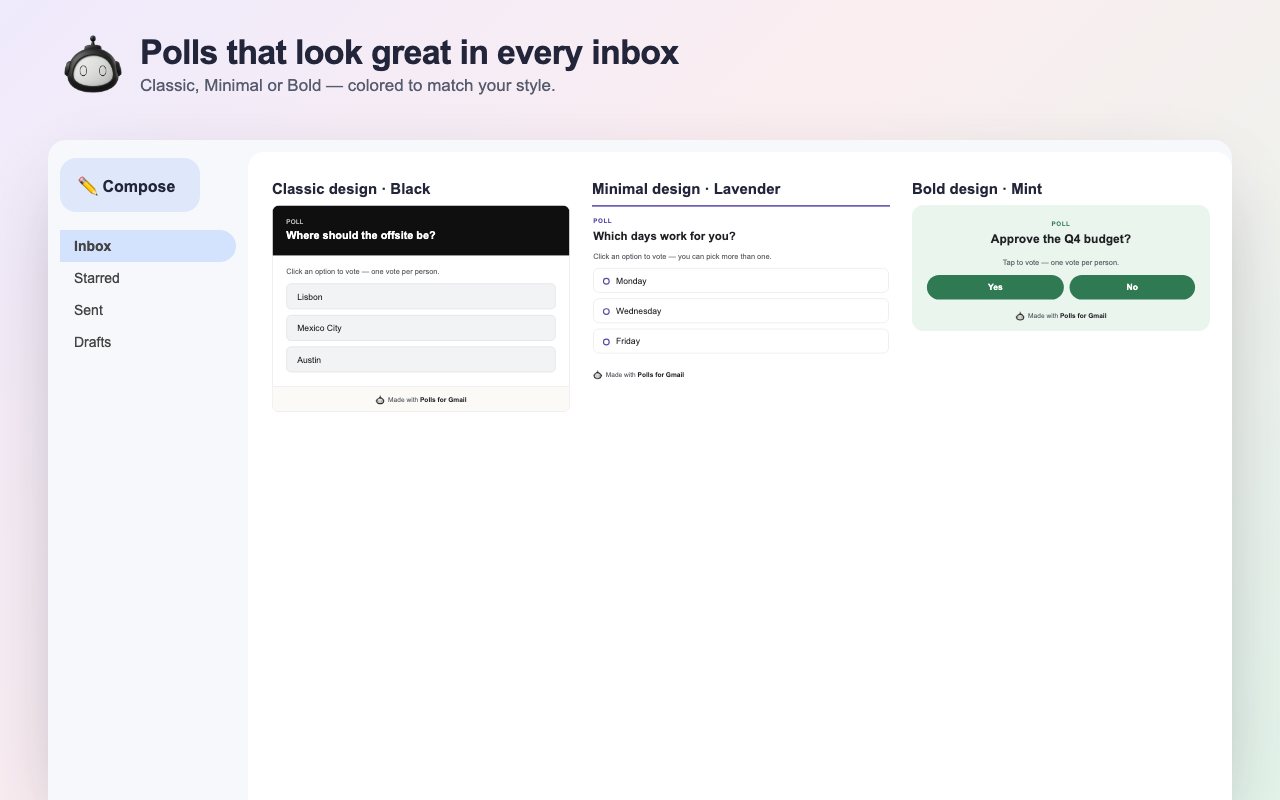
Task: Click the Compose button
Action: [130, 185]
